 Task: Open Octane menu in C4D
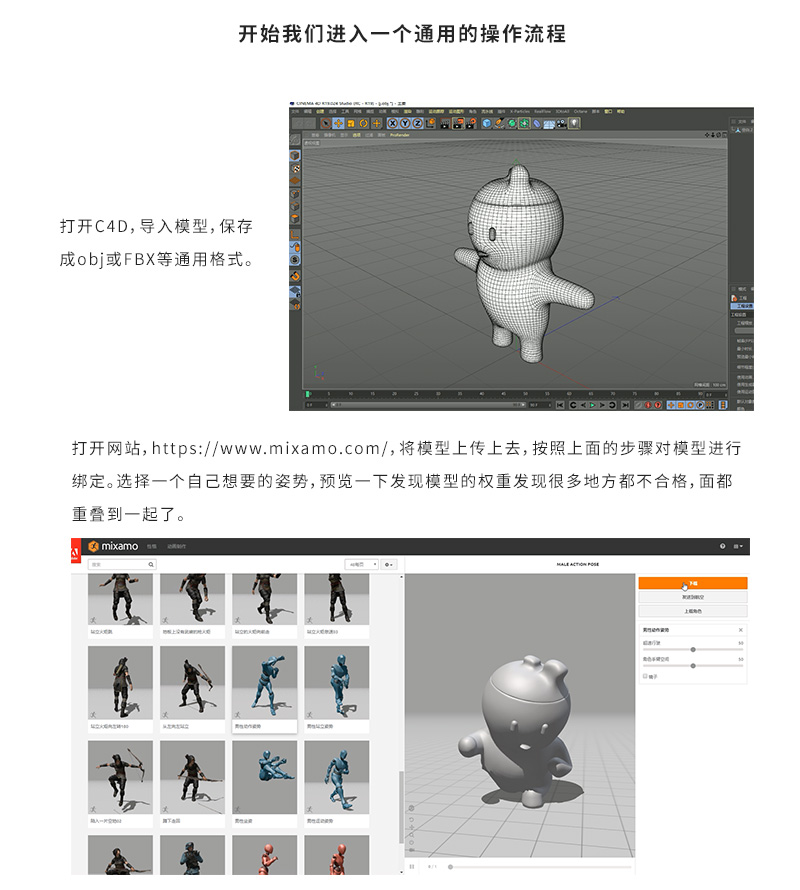(x=580, y=111)
